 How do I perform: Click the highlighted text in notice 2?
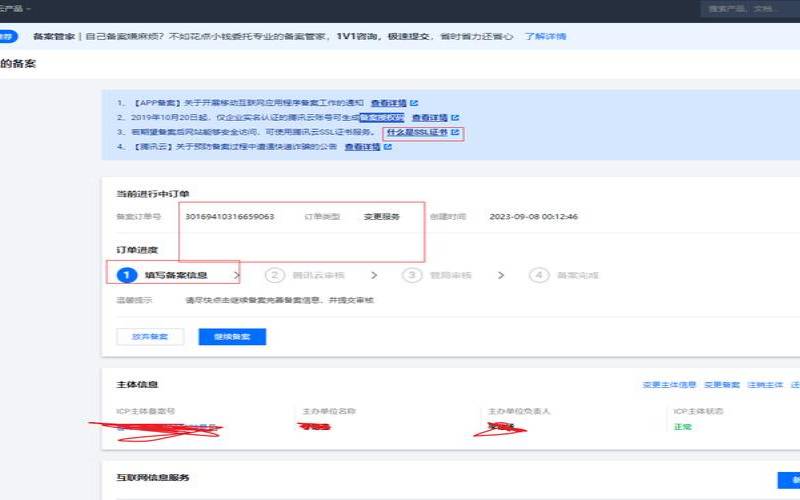point(382,117)
